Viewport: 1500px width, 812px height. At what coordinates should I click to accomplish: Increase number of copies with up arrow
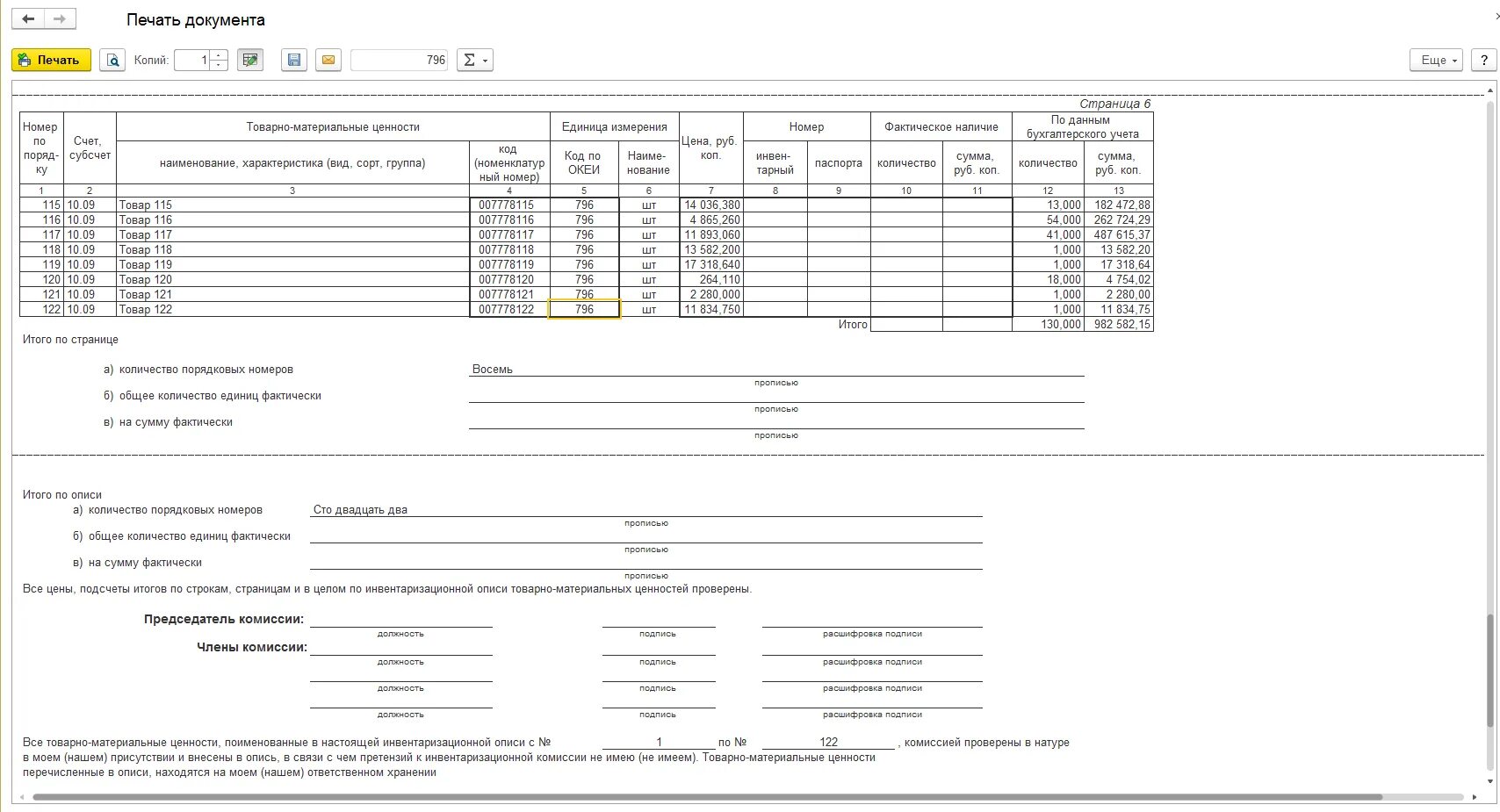[219, 55]
